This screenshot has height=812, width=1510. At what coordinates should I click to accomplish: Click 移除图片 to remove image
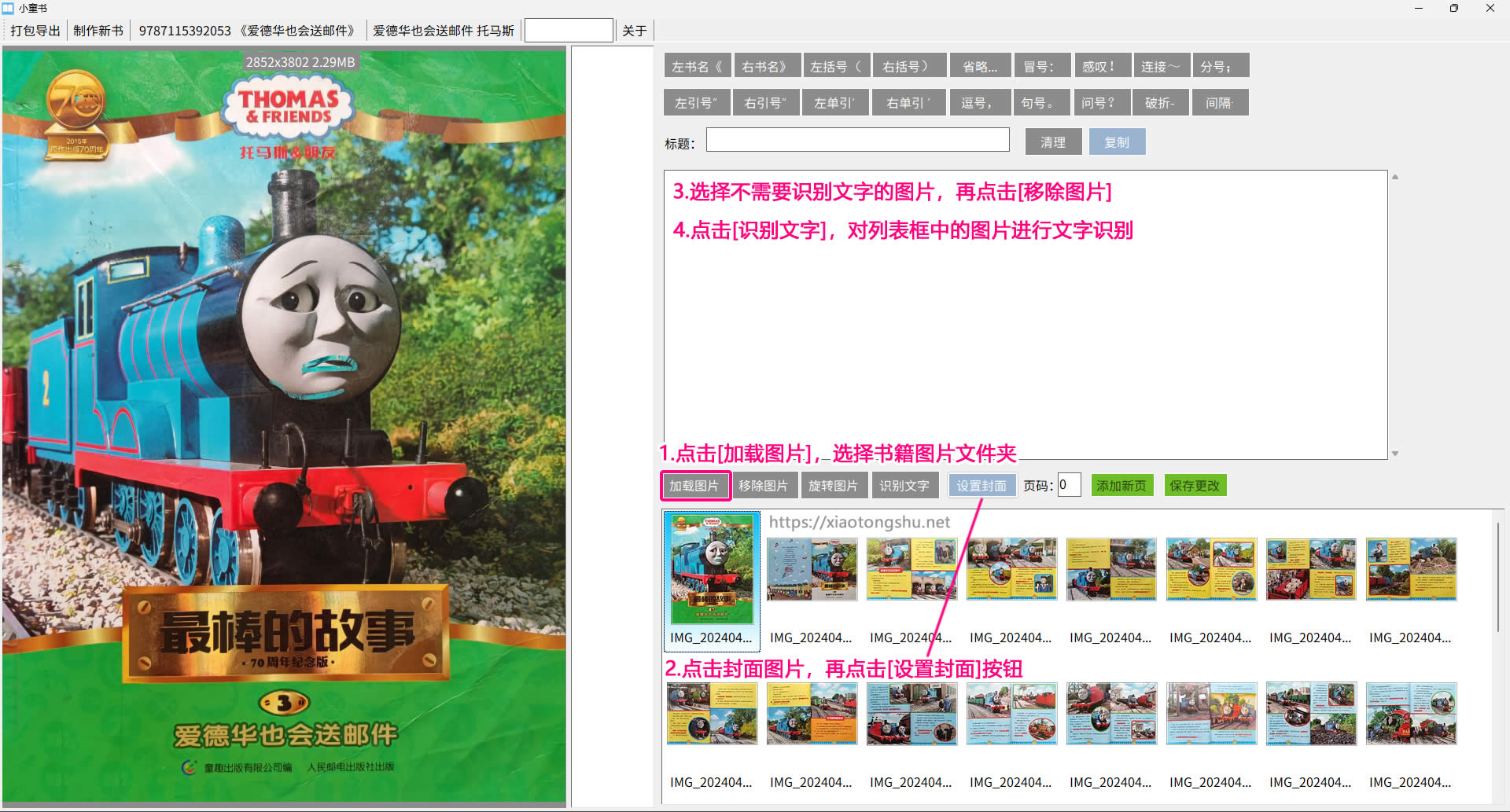tap(764, 486)
